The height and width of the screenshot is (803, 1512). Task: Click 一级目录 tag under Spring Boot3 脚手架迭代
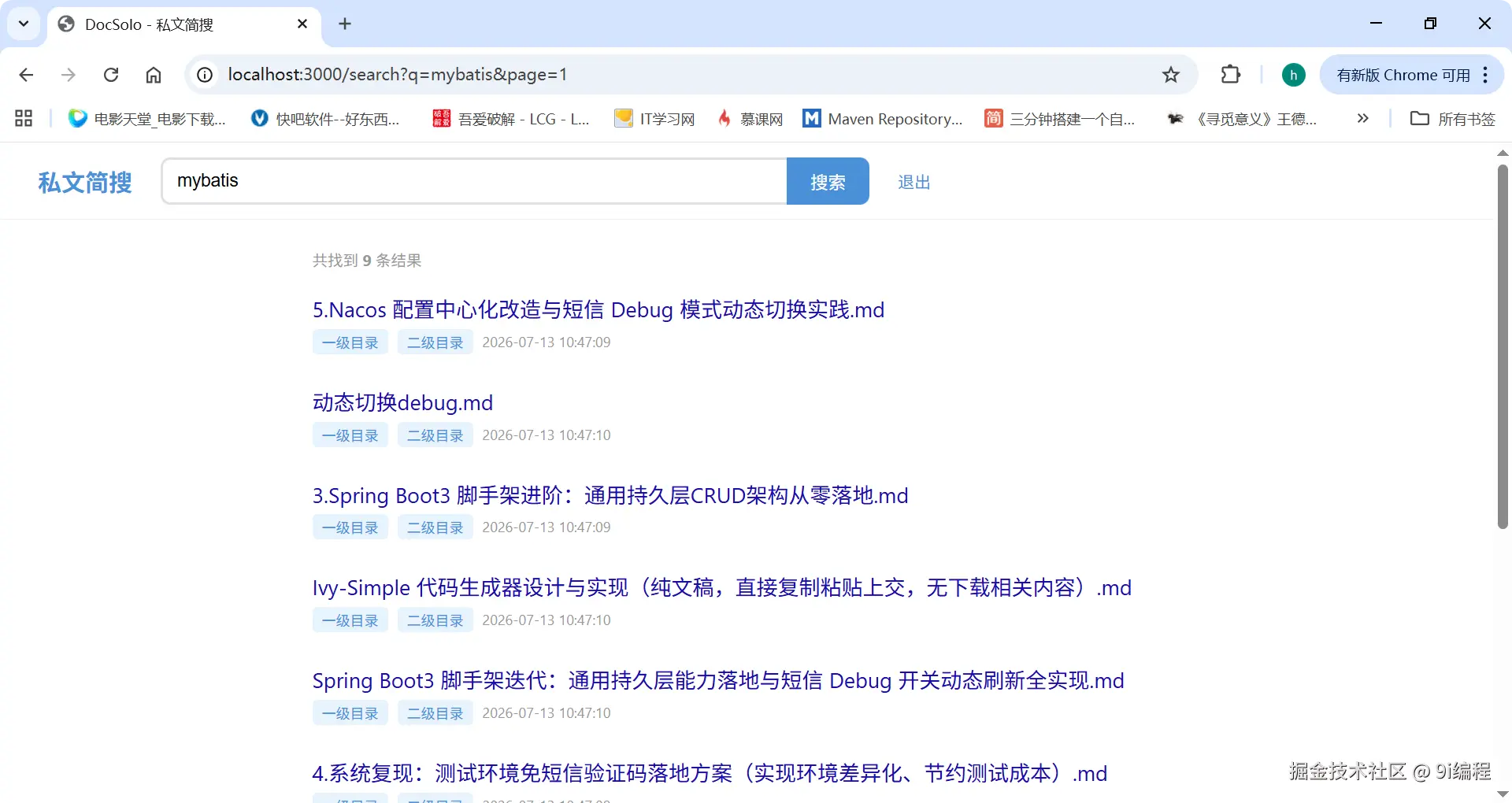point(350,713)
